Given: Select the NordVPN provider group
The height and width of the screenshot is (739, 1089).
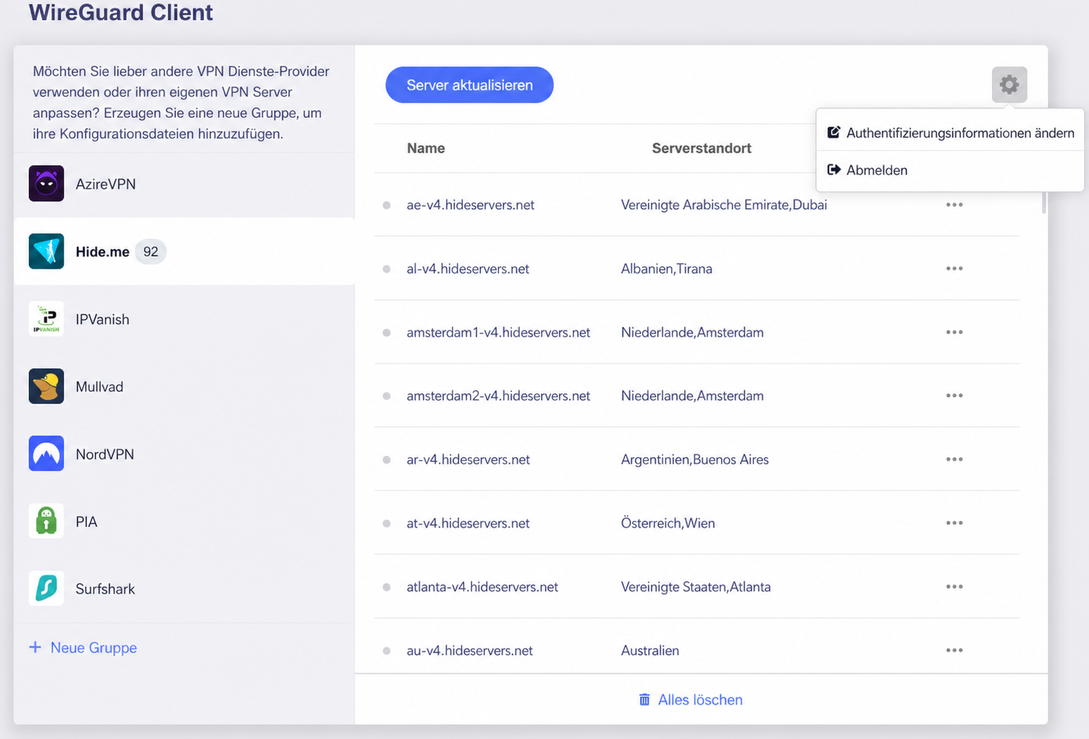Looking at the screenshot, I should click(184, 454).
